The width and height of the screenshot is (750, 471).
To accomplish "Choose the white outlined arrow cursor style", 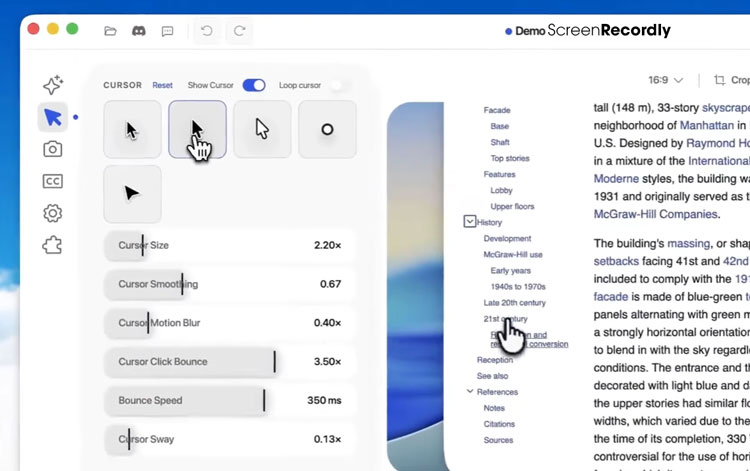I will (x=262, y=129).
